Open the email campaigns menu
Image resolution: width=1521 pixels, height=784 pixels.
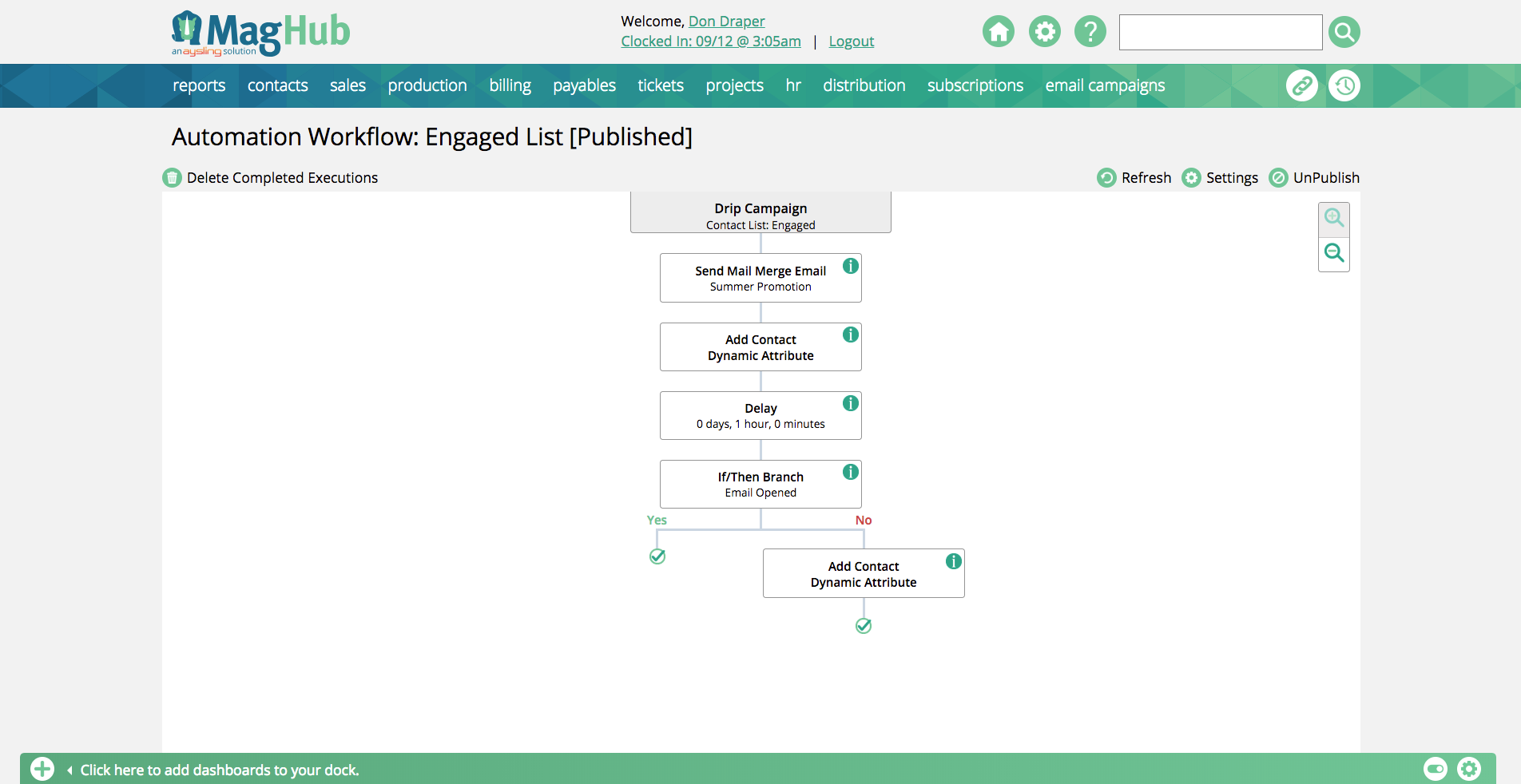pyautogui.click(x=1105, y=85)
